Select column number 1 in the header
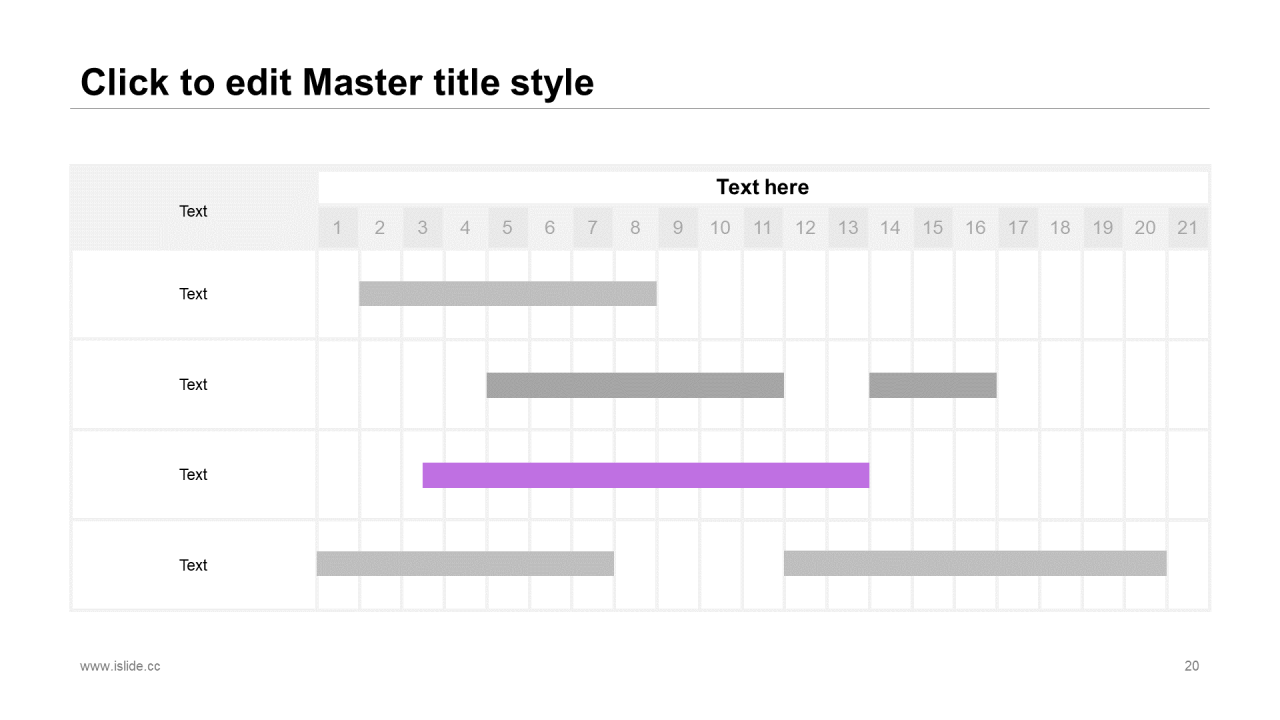Screen dimensions: 1280x720 click(x=338, y=228)
